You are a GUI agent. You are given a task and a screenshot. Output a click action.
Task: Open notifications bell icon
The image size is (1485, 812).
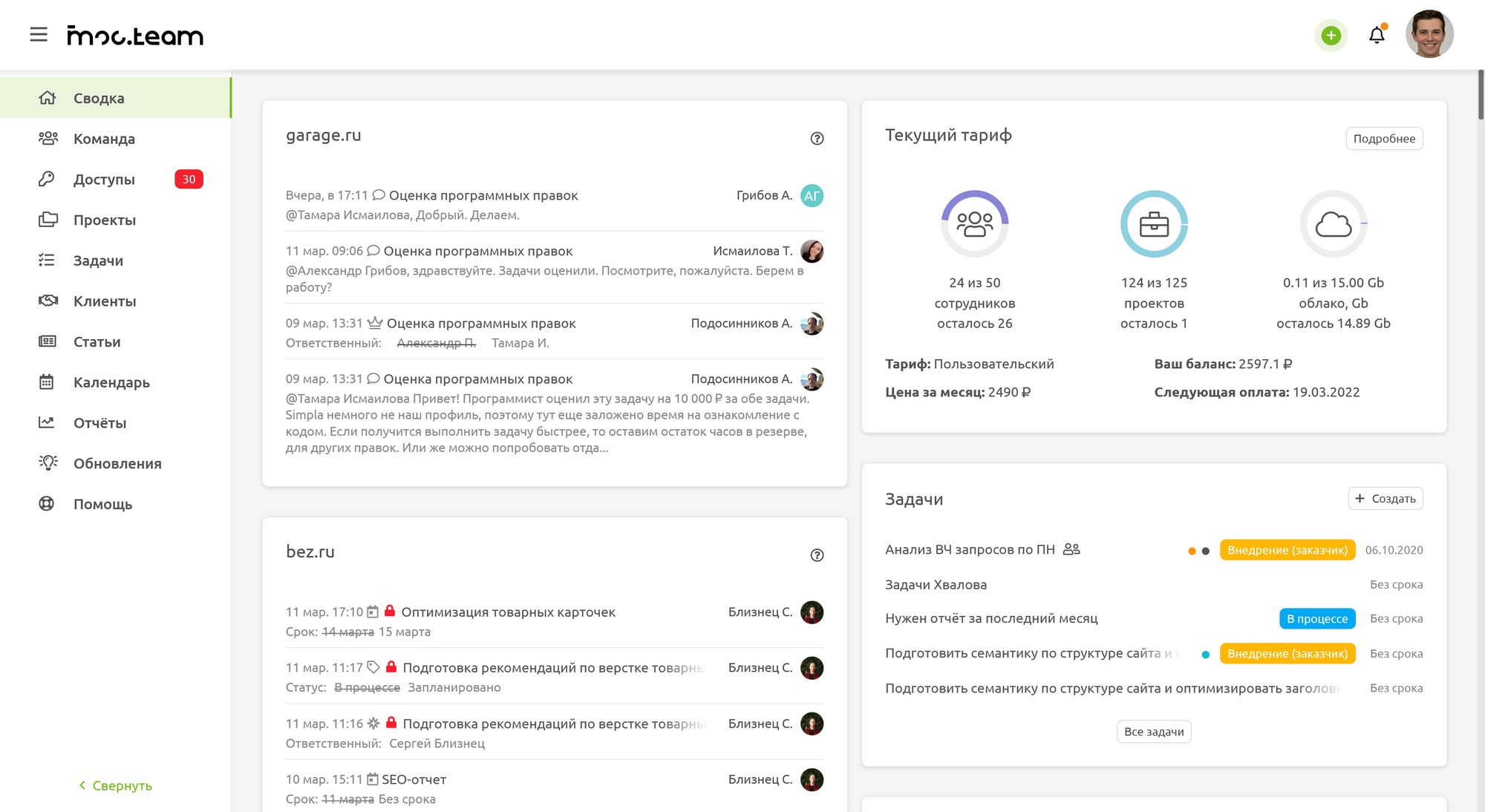pyautogui.click(x=1377, y=35)
